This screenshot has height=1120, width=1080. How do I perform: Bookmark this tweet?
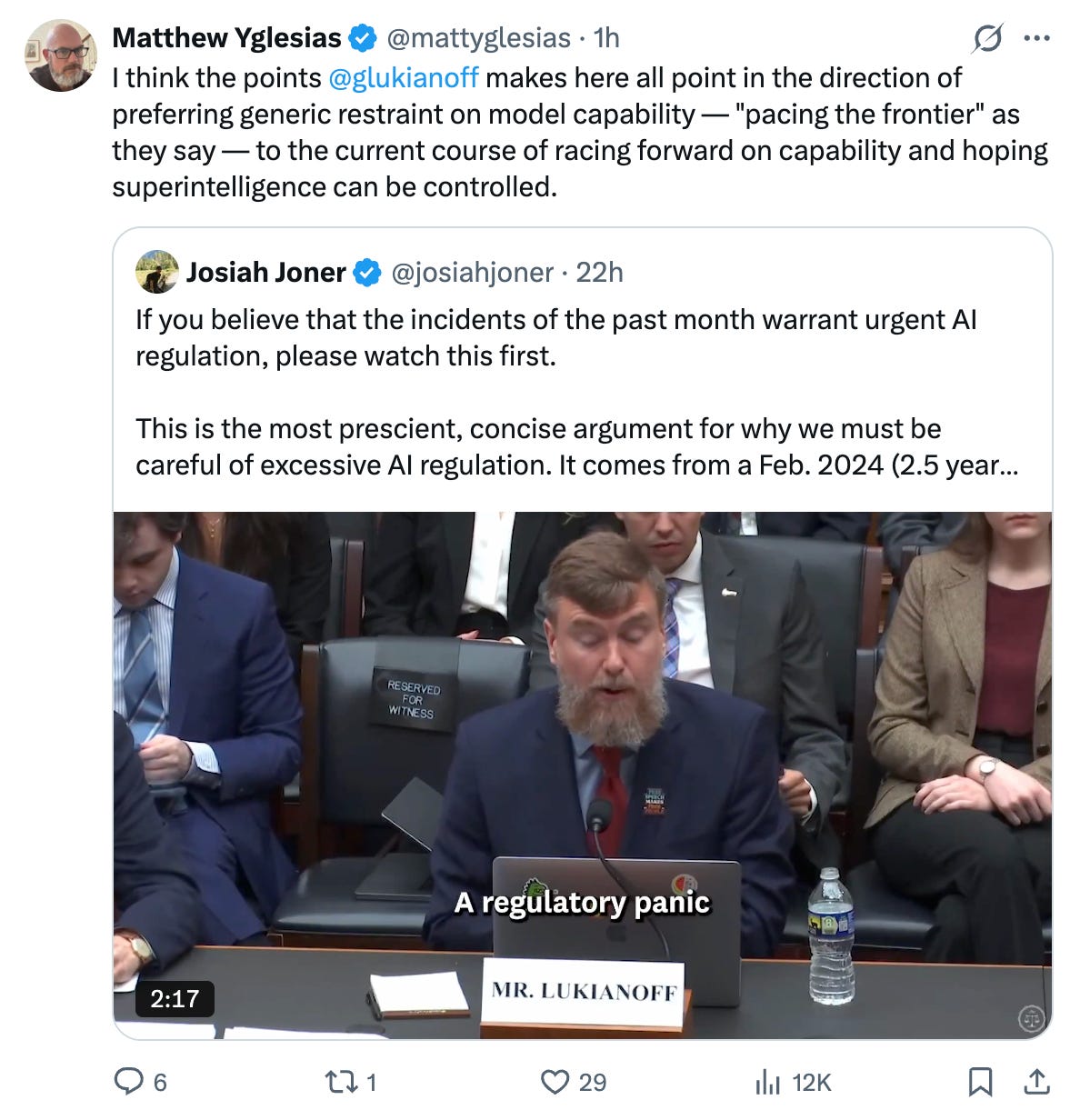tap(980, 1081)
